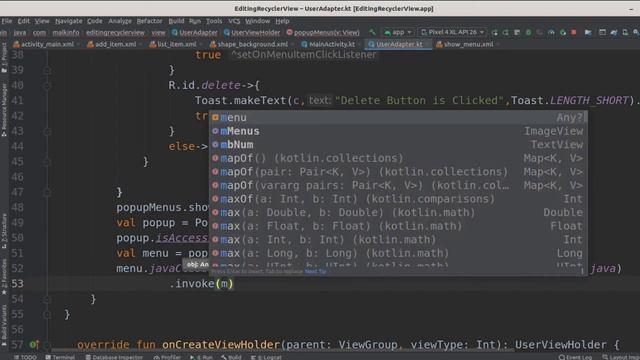
Task: Choose 'max(a: Double, b: Double)' suggestion
Action: [398, 212]
